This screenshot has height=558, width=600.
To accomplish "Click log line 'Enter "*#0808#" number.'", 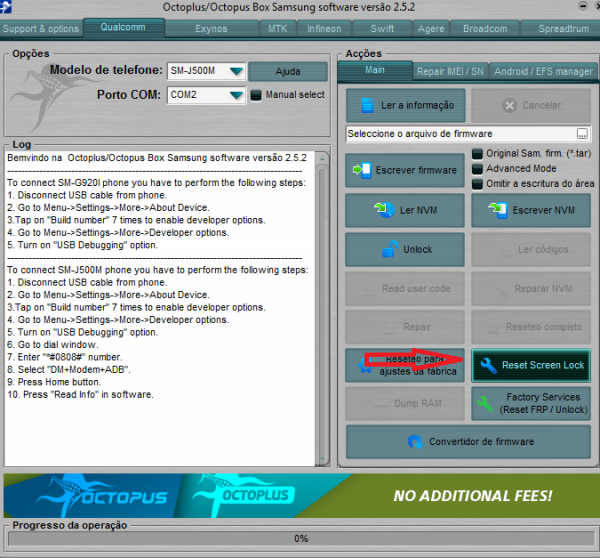I will tap(65, 357).
